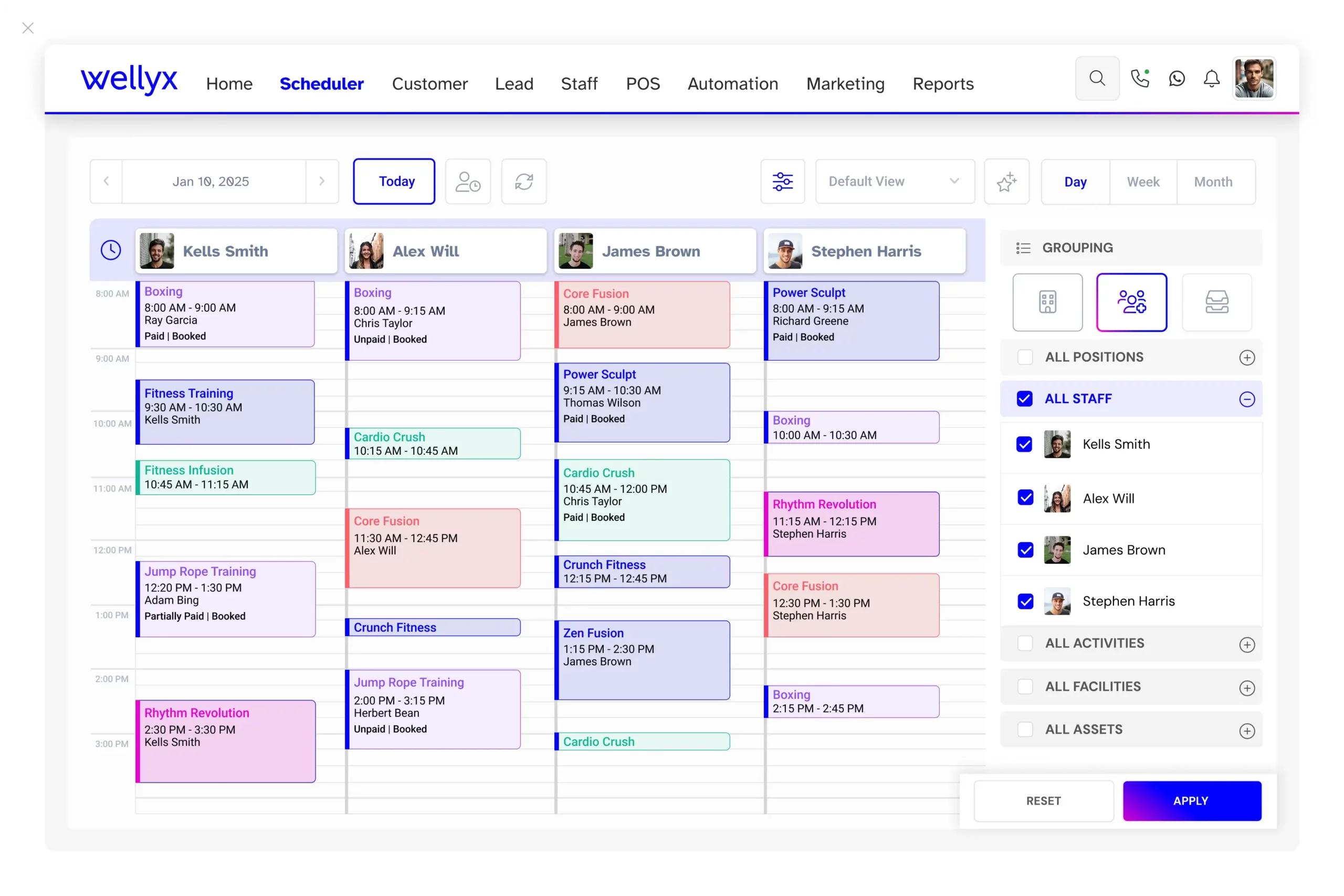
Task: Open the Default View dropdown
Action: [x=894, y=182]
